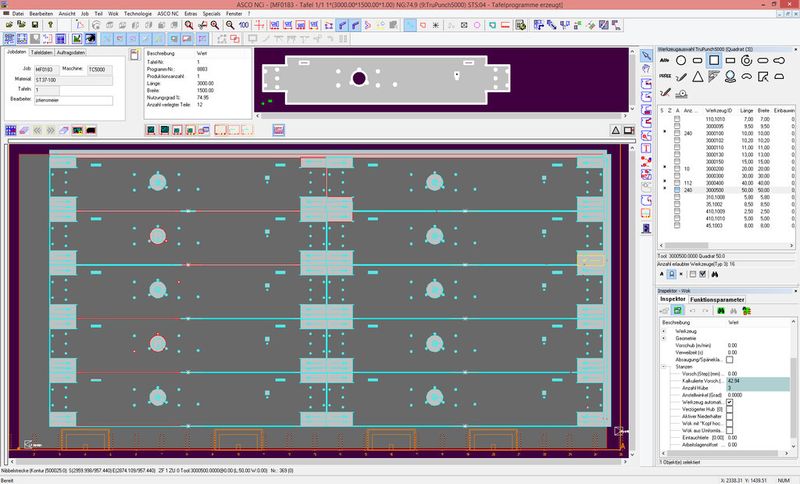
Task: Click the notes page icon beside the Jobdaten panel
Action: (x=134, y=54)
